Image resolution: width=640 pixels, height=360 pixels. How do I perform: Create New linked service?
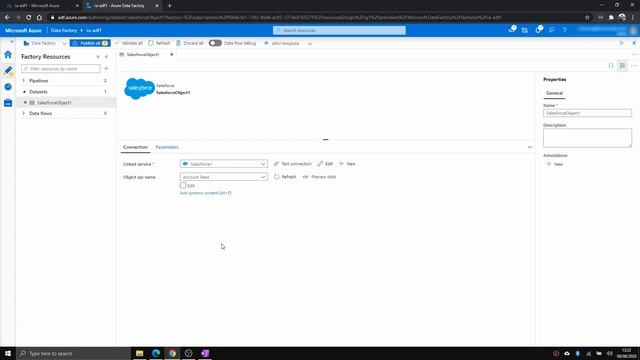tap(347, 164)
